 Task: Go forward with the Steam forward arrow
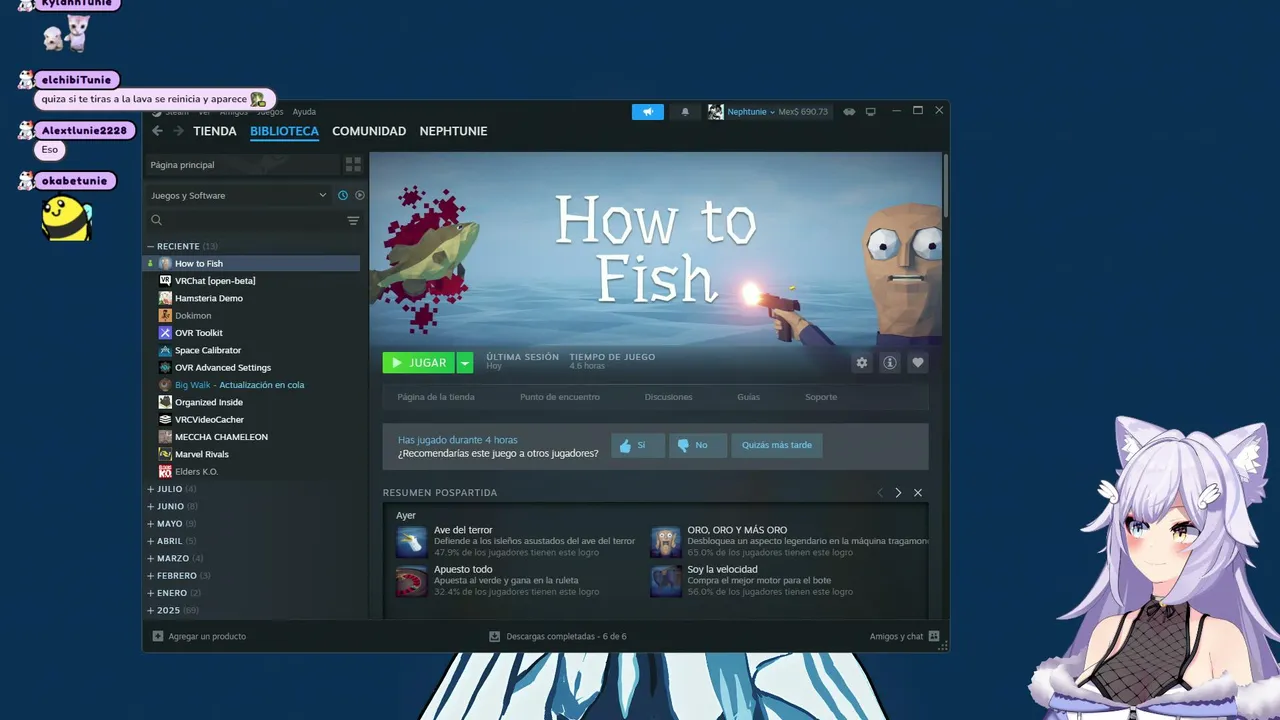click(178, 131)
